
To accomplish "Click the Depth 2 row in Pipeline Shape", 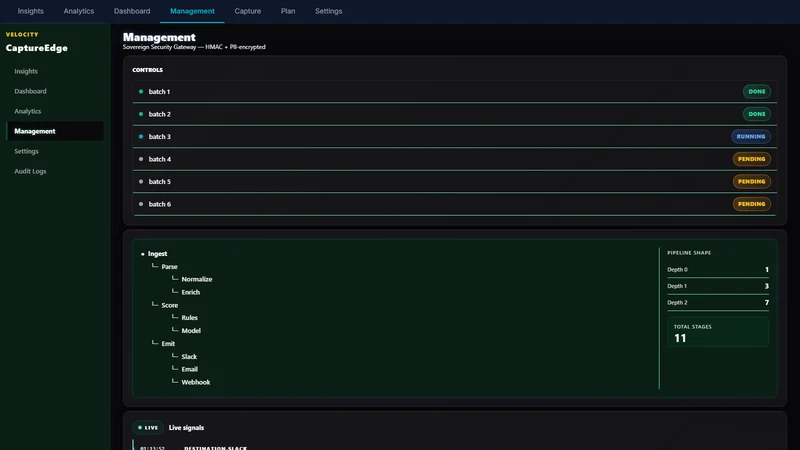I will pos(718,303).
